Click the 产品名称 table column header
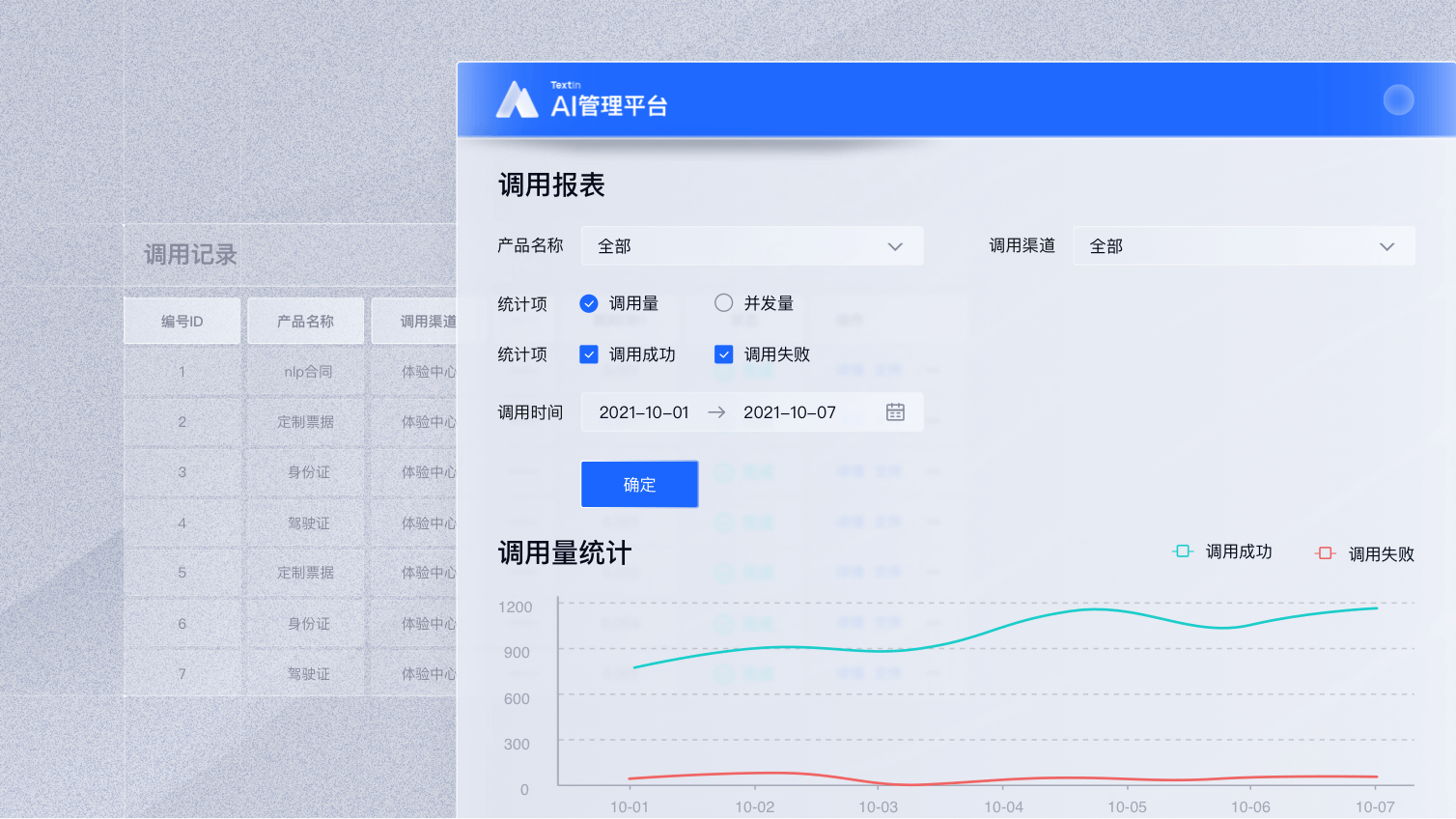The width and height of the screenshot is (1456, 819). (305, 322)
